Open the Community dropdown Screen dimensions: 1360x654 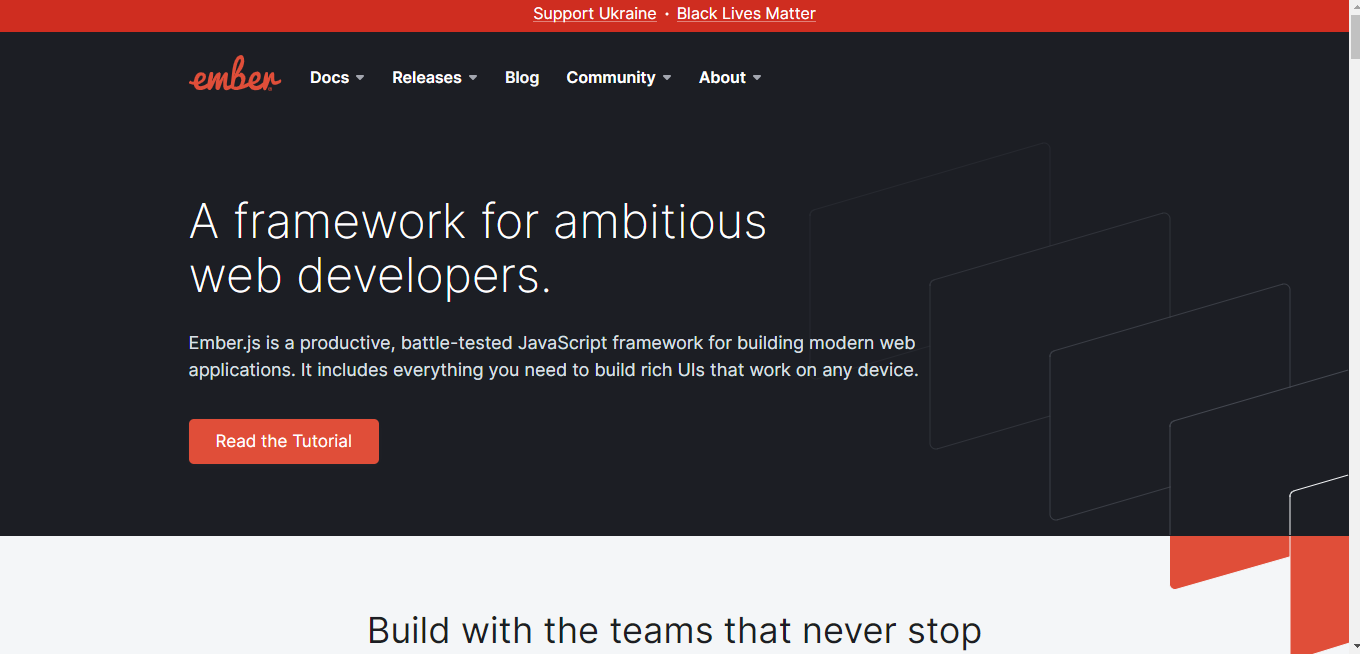coord(619,77)
